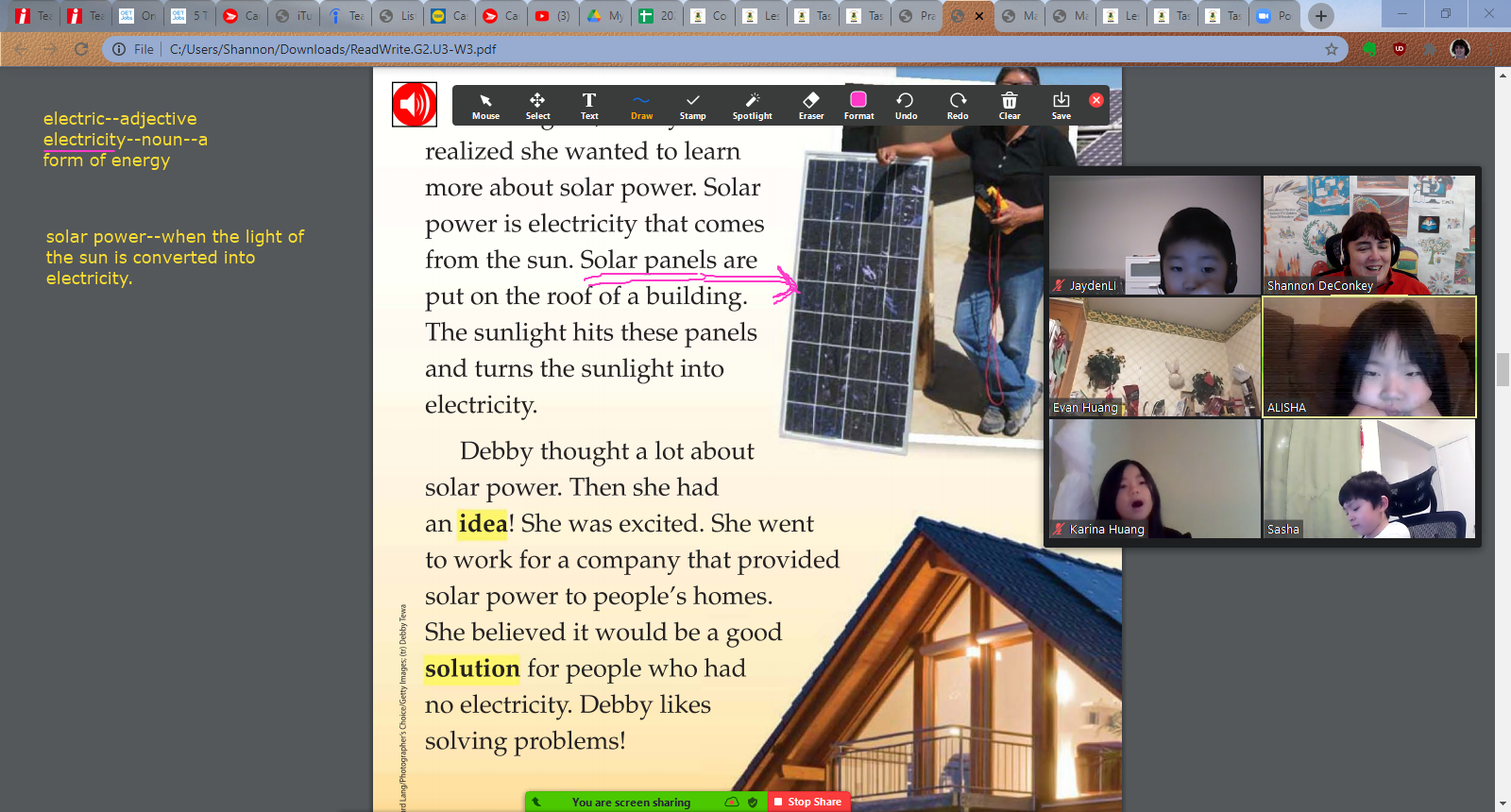
Task: Open a new browser tab
Action: coord(1321,16)
